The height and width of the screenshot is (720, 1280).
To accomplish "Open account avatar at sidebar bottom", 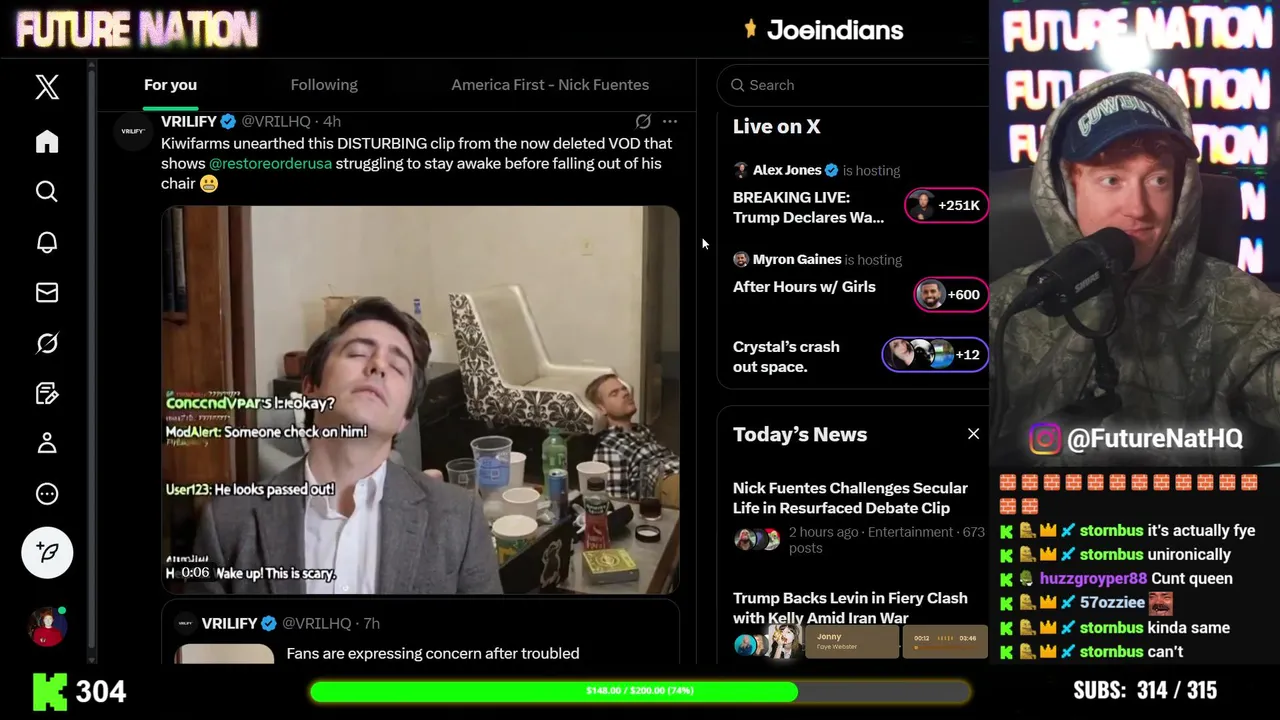I will click(x=47, y=627).
